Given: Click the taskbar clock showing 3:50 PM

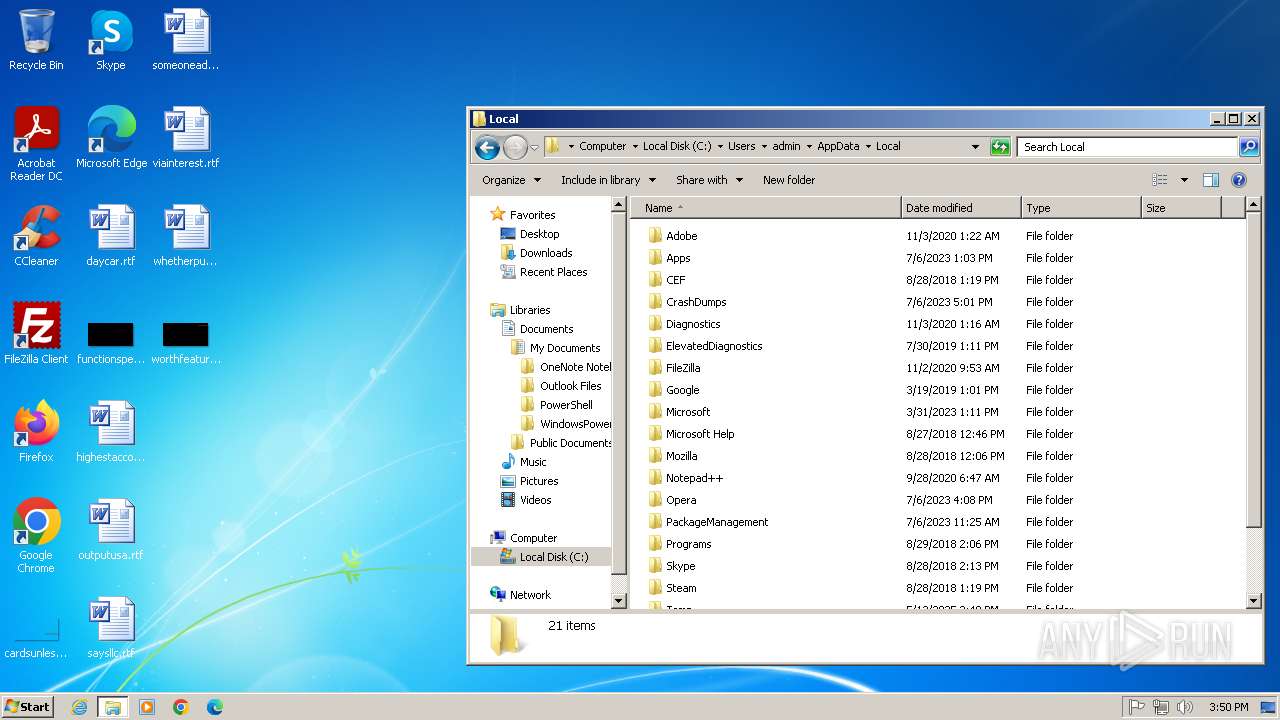Looking at the screenshot, I should 1228,707.
